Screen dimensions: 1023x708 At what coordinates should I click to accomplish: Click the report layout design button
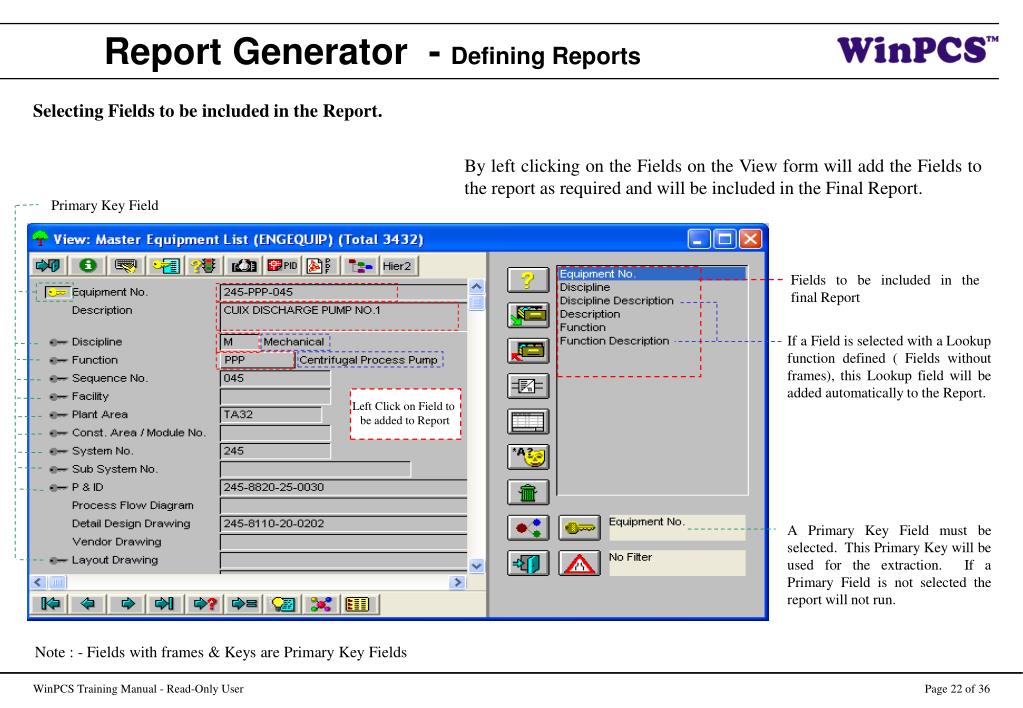[528, 386]
